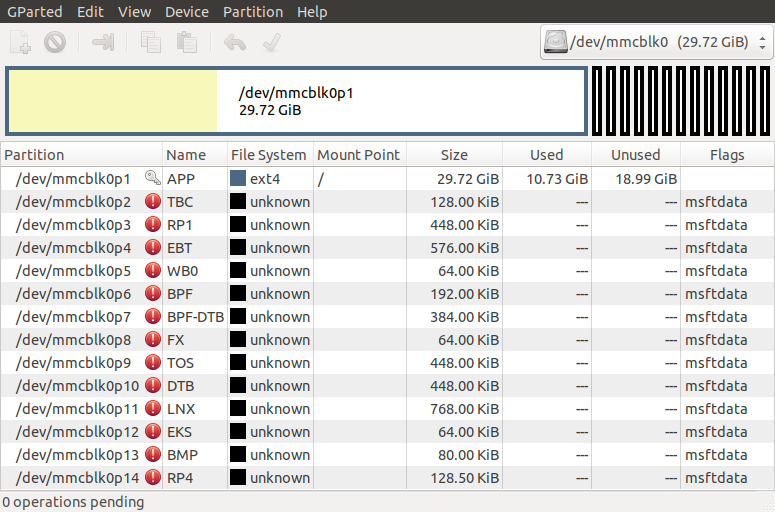Click the warning icon on the EKS row
This screenshot has height=512, width=775.
(153, 431)
